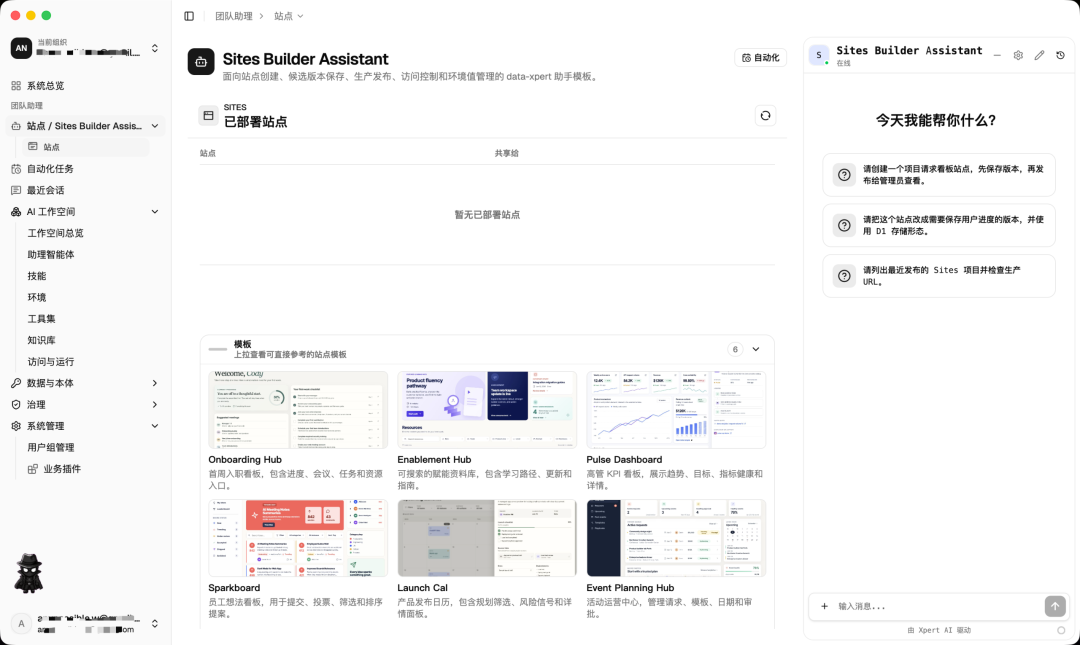Image resolution: width=1080 pixels, height=645 pixels.
Task: Collapse the AI 工作空间 section chevron
Action: click(x=155, y=212)
